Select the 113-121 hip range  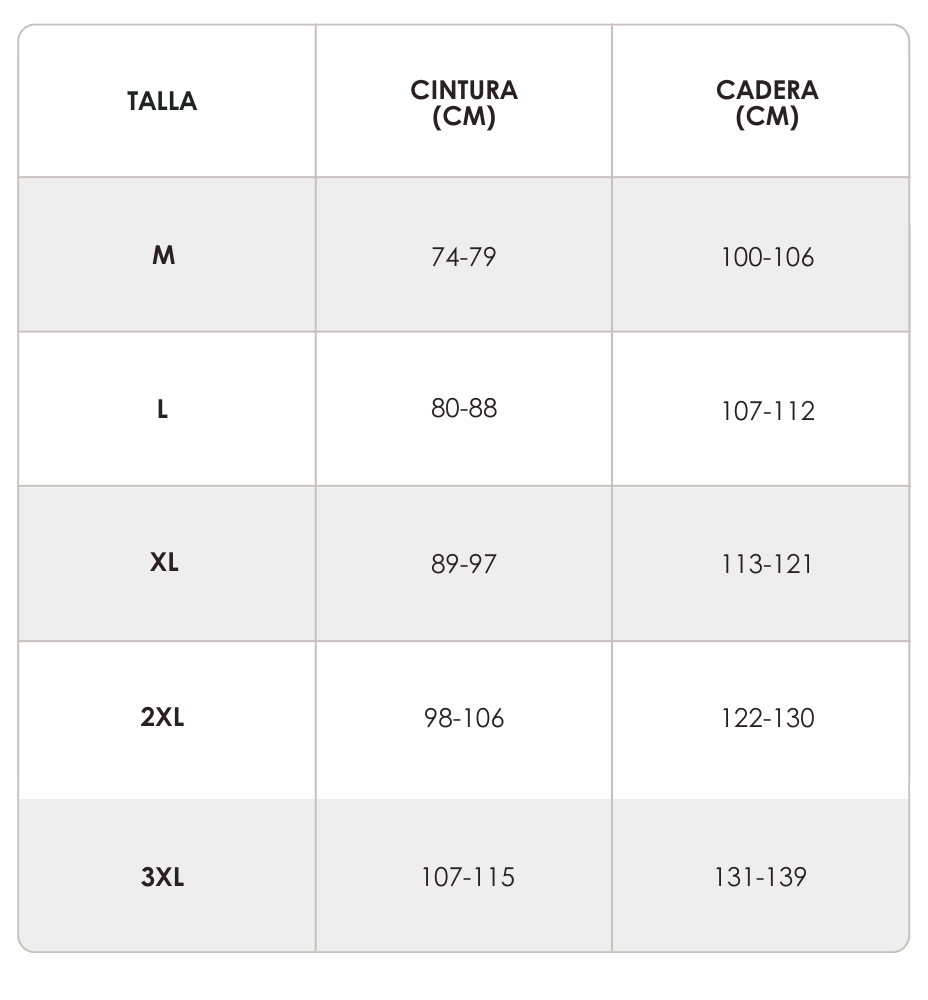click(x=767, y=564)
